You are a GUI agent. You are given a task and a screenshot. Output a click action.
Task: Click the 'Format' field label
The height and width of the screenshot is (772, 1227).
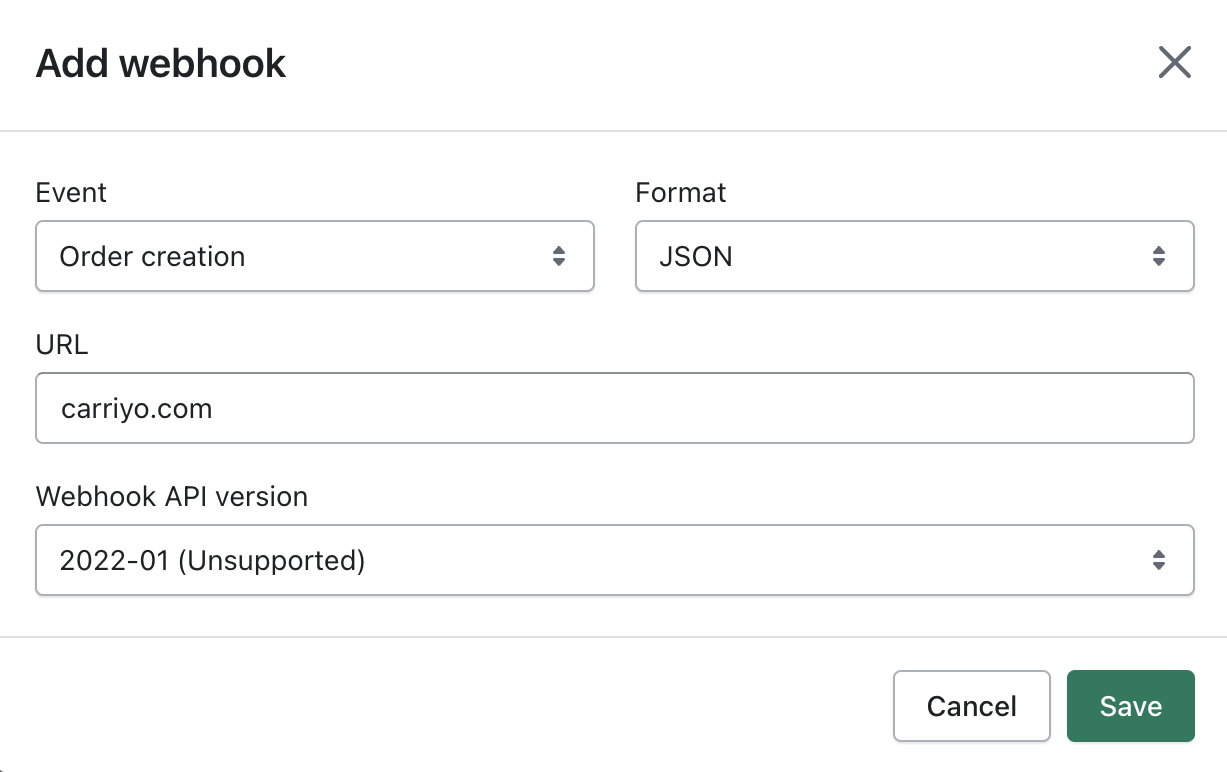pyautogui.click(x=680, y=192)
